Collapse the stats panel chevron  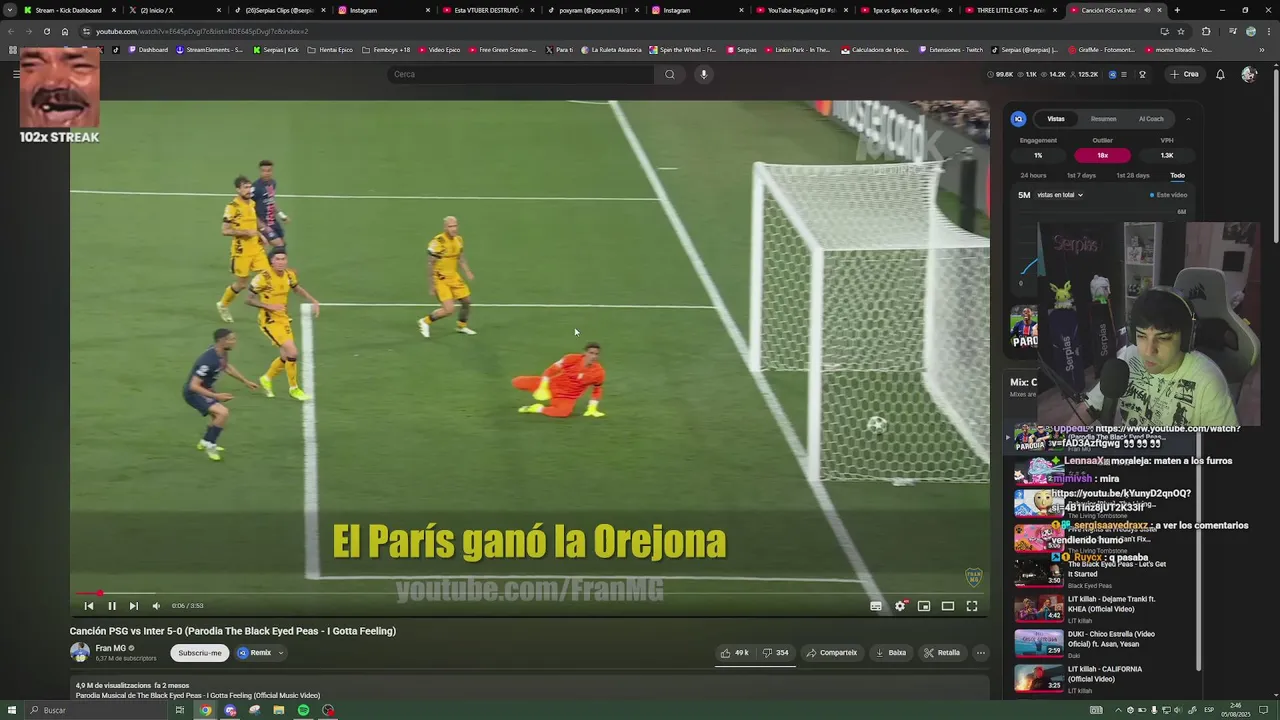pos(1188,119)
